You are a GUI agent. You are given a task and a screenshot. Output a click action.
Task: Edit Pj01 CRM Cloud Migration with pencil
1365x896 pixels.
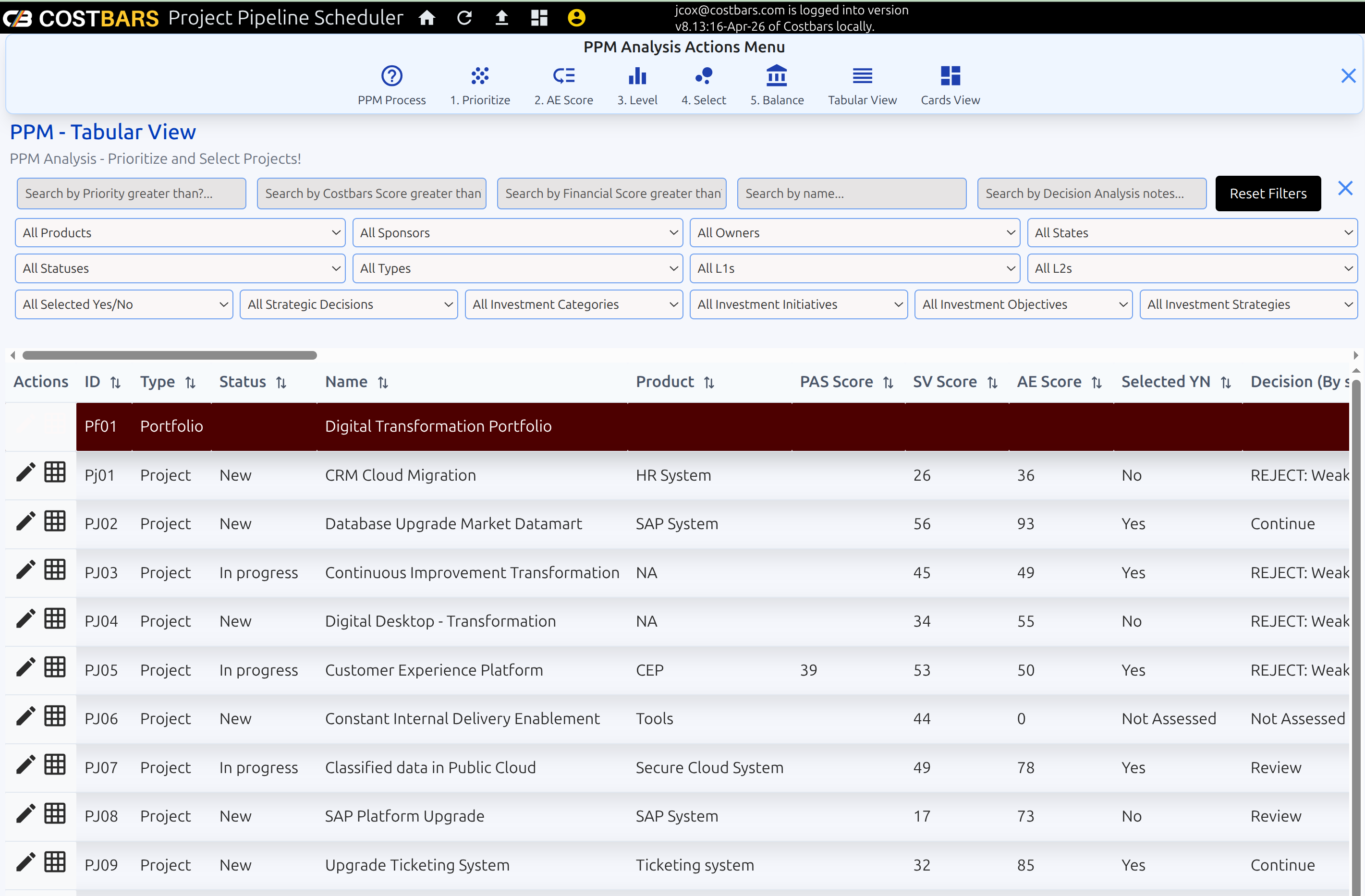(25, 473)
